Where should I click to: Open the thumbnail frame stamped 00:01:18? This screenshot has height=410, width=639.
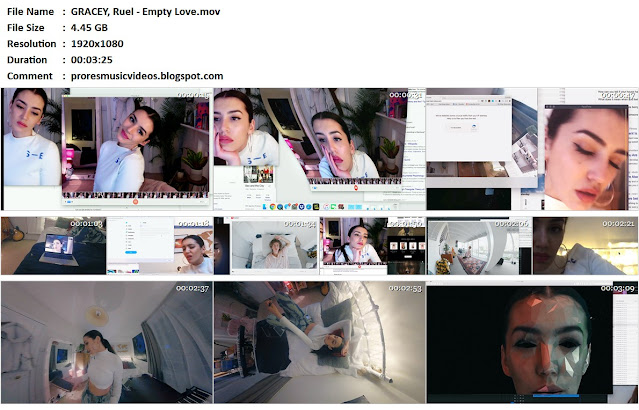(x=160, y=245)
